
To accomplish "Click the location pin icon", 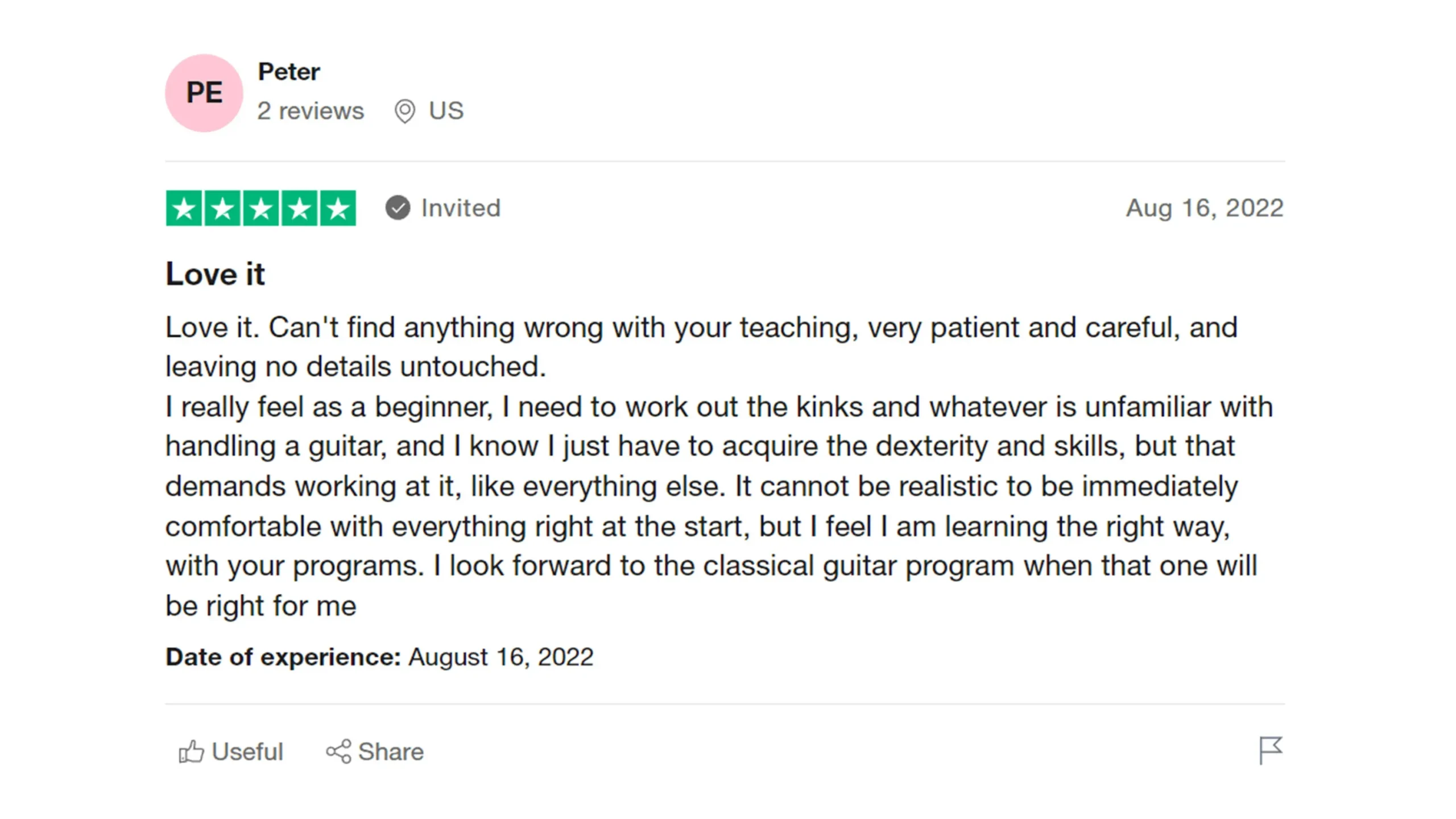I will click(x=404, y=111).
